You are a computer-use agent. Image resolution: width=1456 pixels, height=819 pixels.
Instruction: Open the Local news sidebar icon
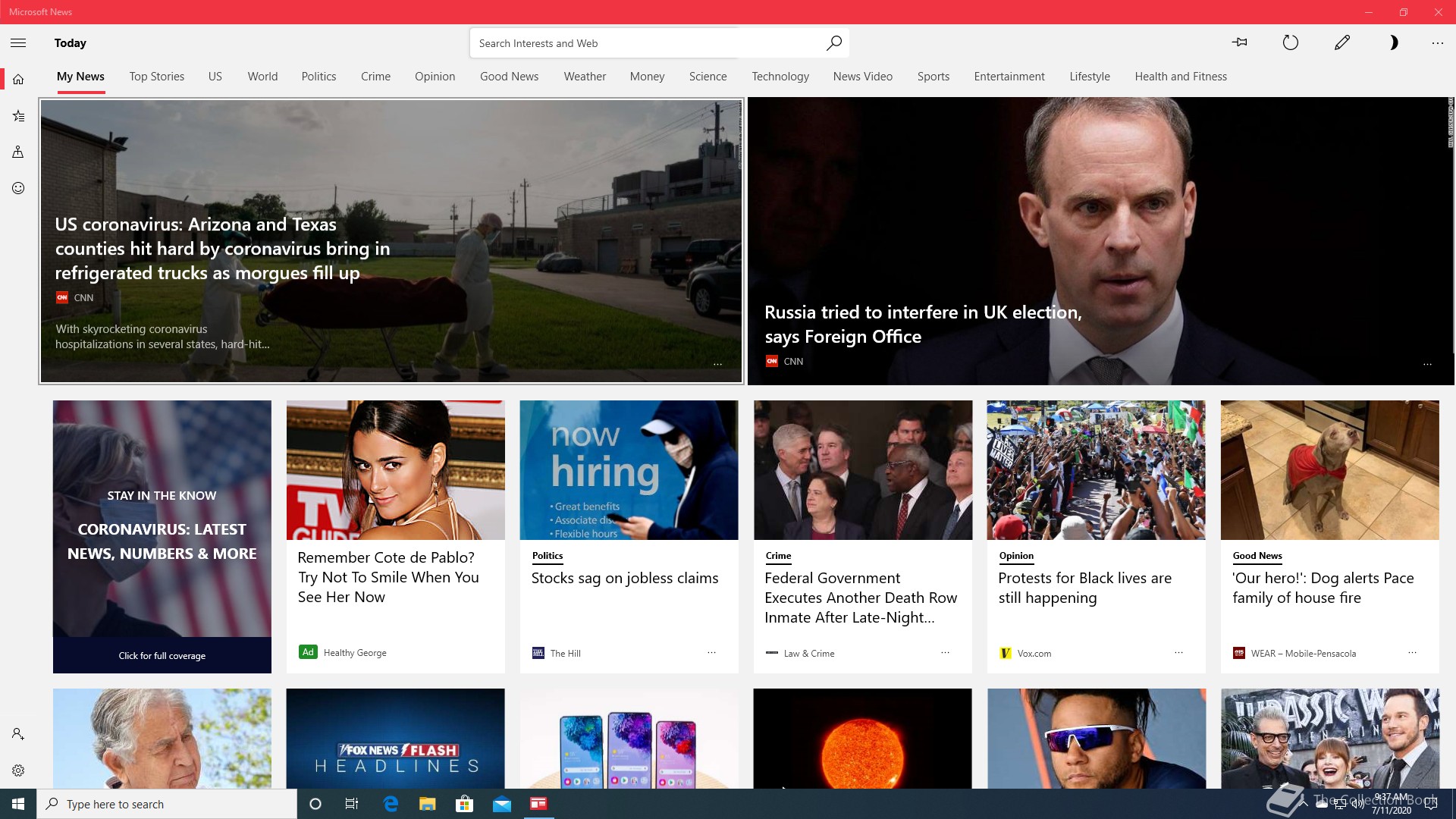(18, 152)
